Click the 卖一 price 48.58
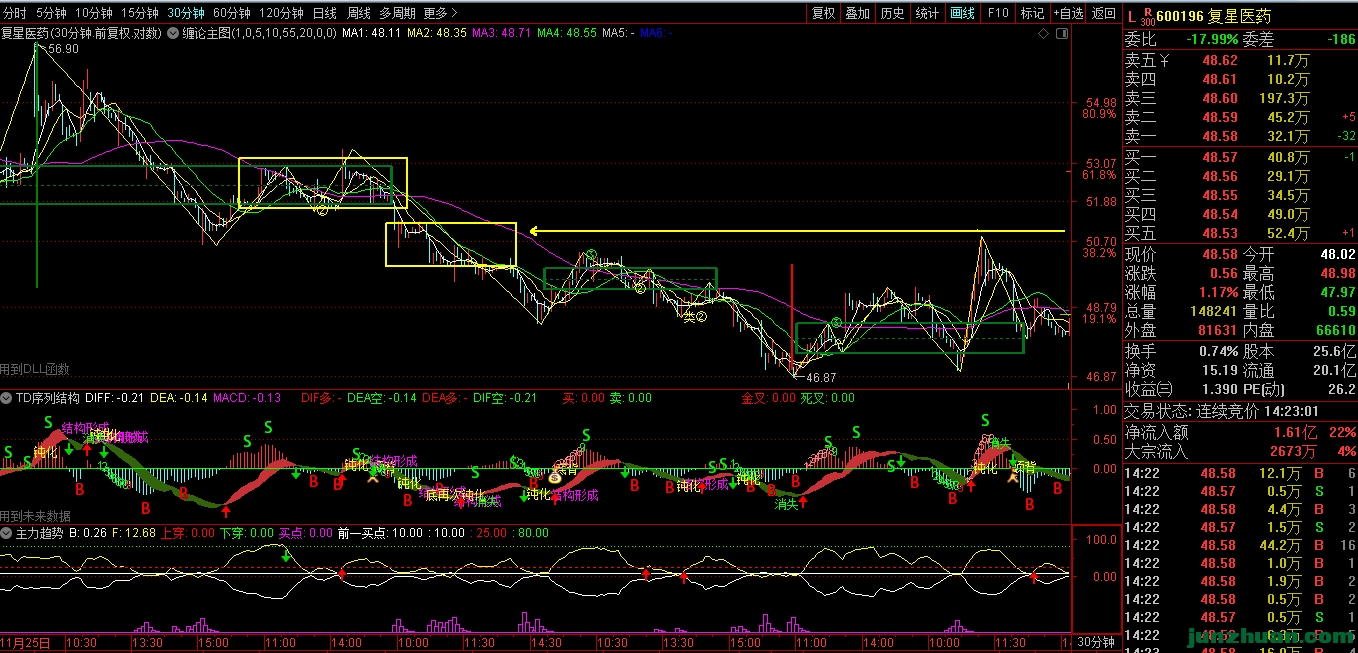 pyautogui.click(x=1219, y=136)
